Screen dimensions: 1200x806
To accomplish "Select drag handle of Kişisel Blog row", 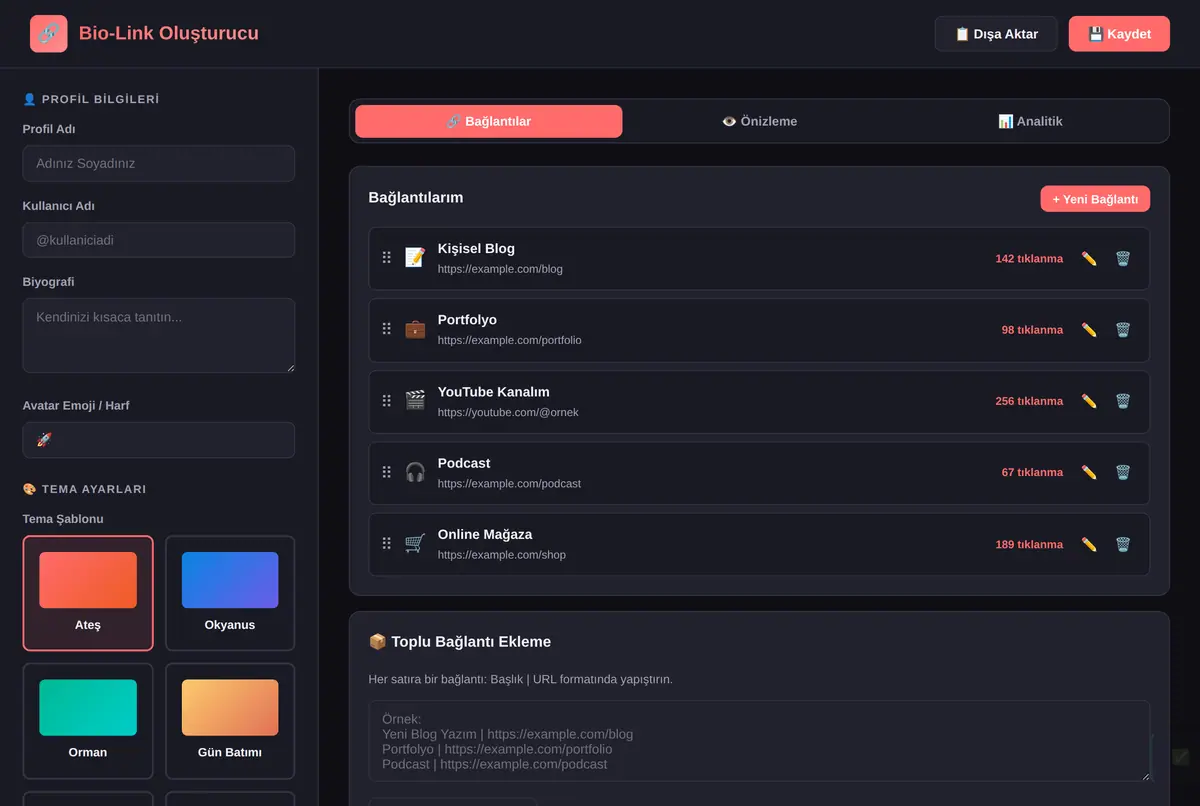I will [387, 258].
